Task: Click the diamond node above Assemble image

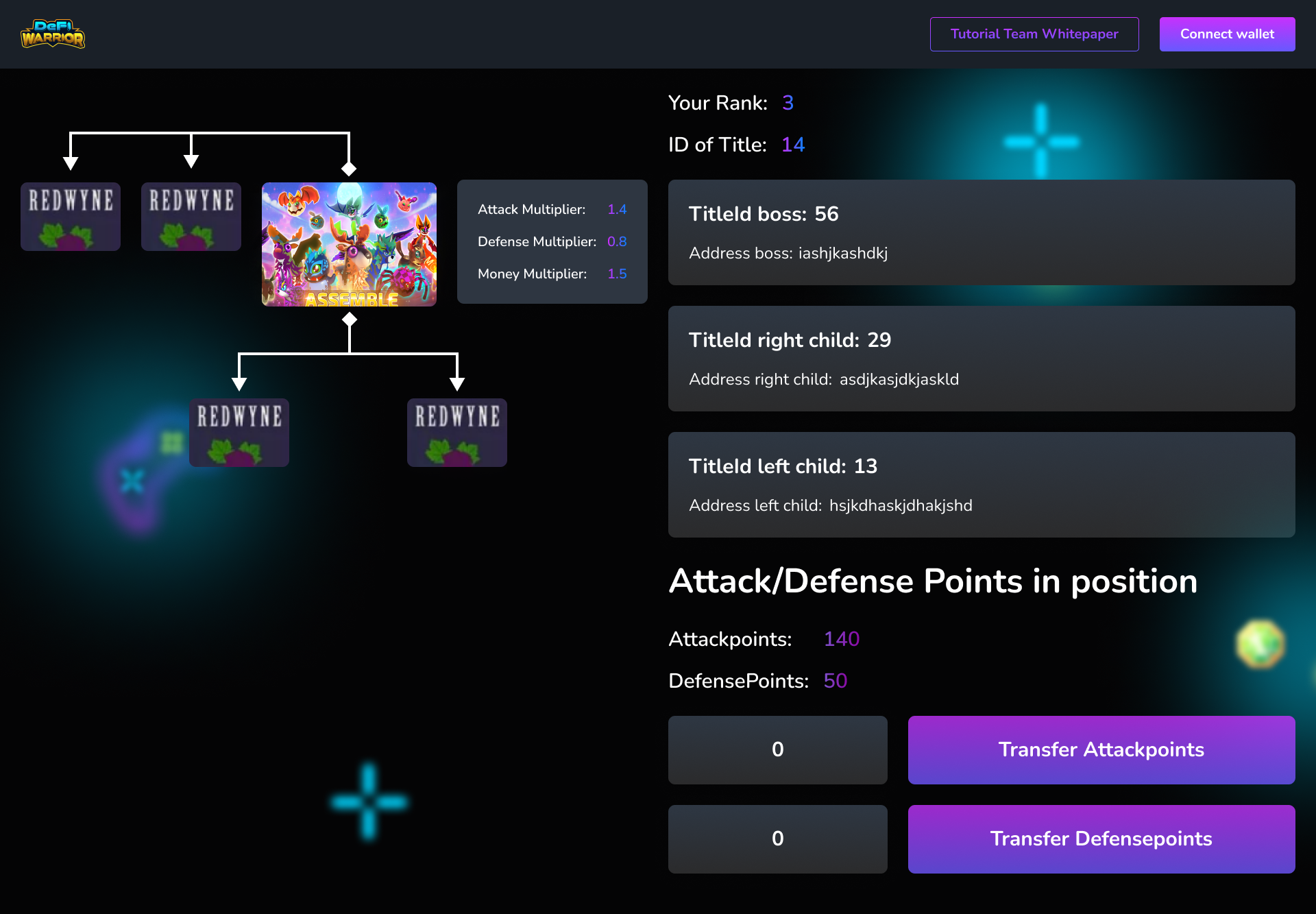Action: (x=349, y=169)
